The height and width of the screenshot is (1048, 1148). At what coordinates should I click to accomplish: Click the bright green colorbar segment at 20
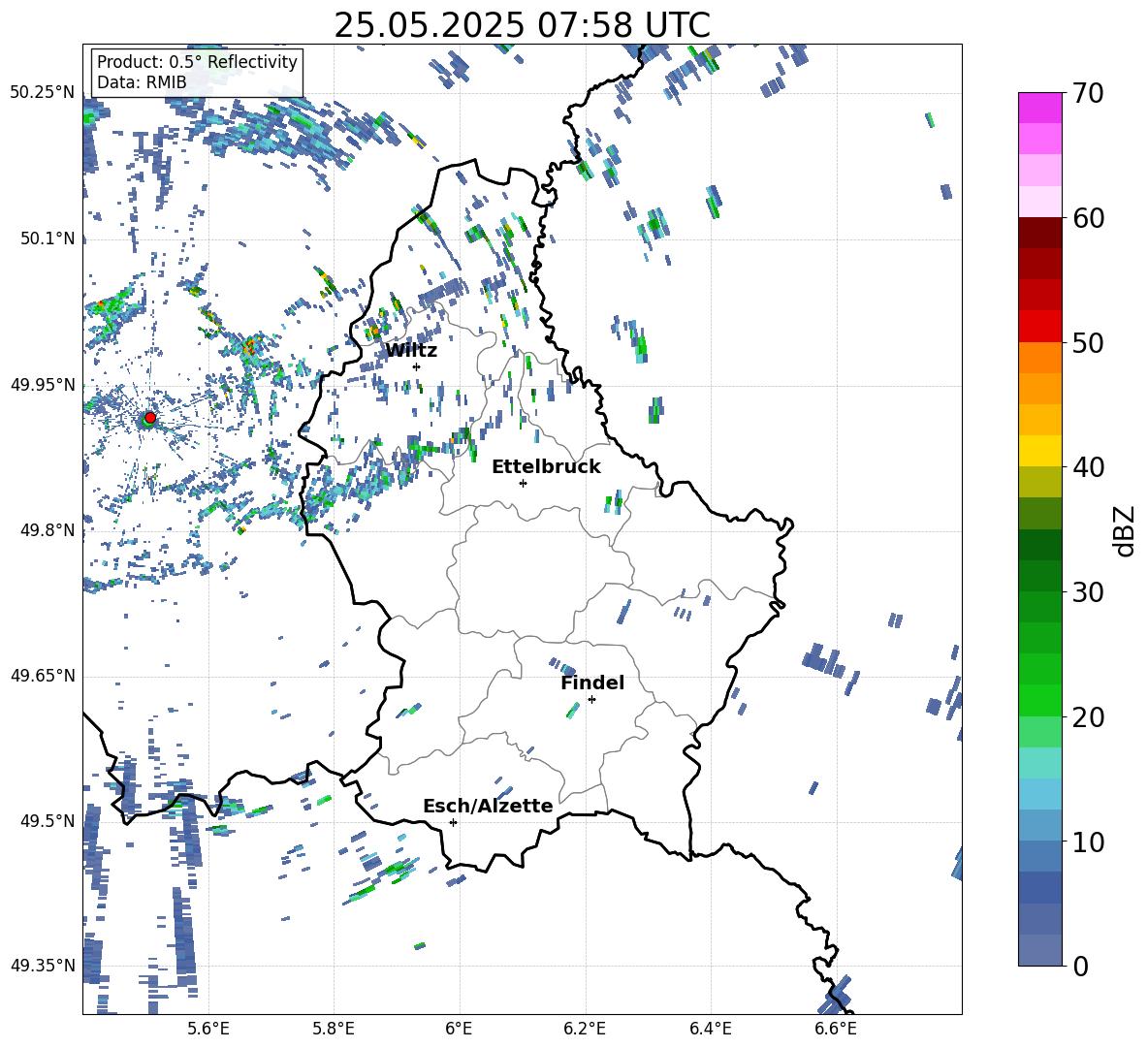[x=1039, y=700]
